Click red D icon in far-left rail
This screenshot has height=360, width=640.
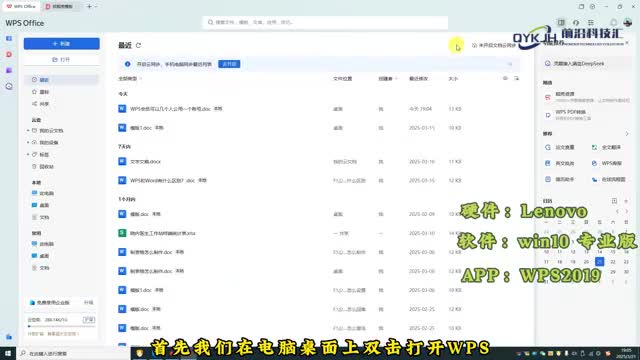[x=9, y=54]
